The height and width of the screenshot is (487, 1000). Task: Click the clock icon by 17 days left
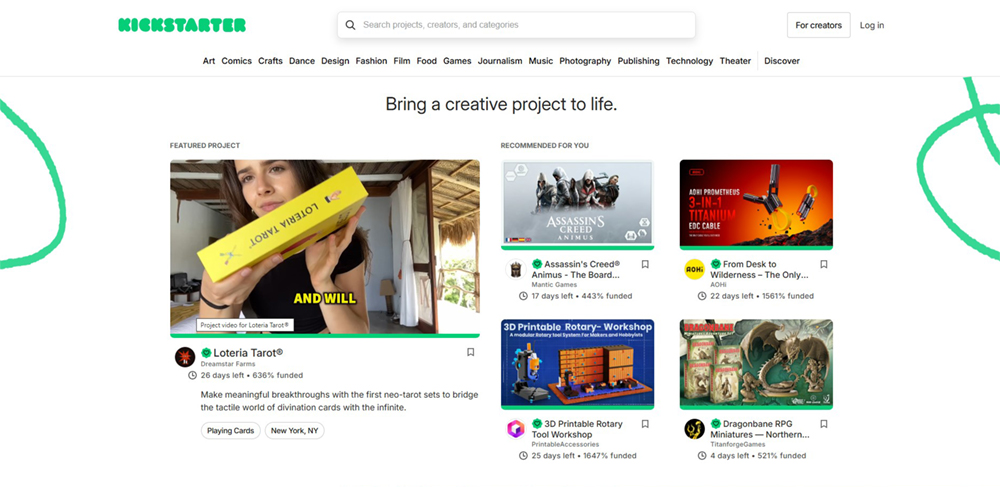point(524,296)
